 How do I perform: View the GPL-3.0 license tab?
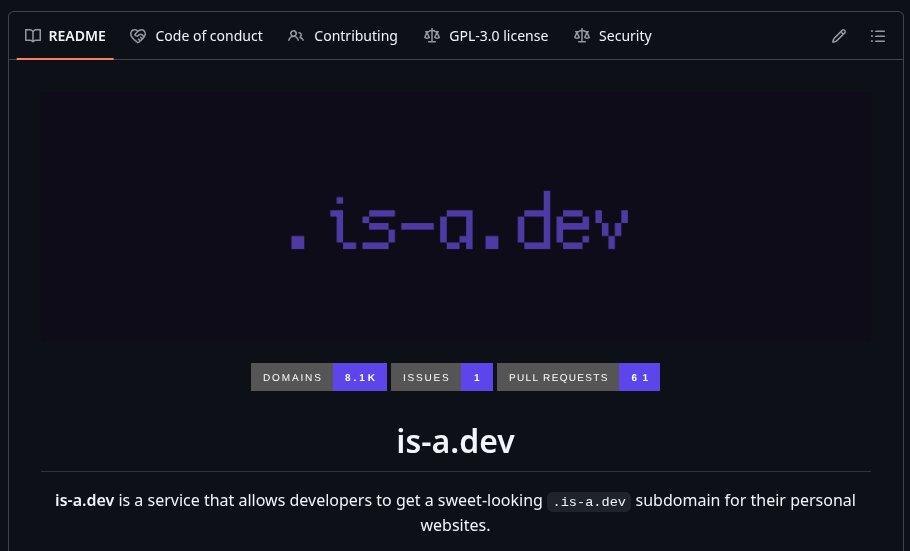tap(486, 36)
